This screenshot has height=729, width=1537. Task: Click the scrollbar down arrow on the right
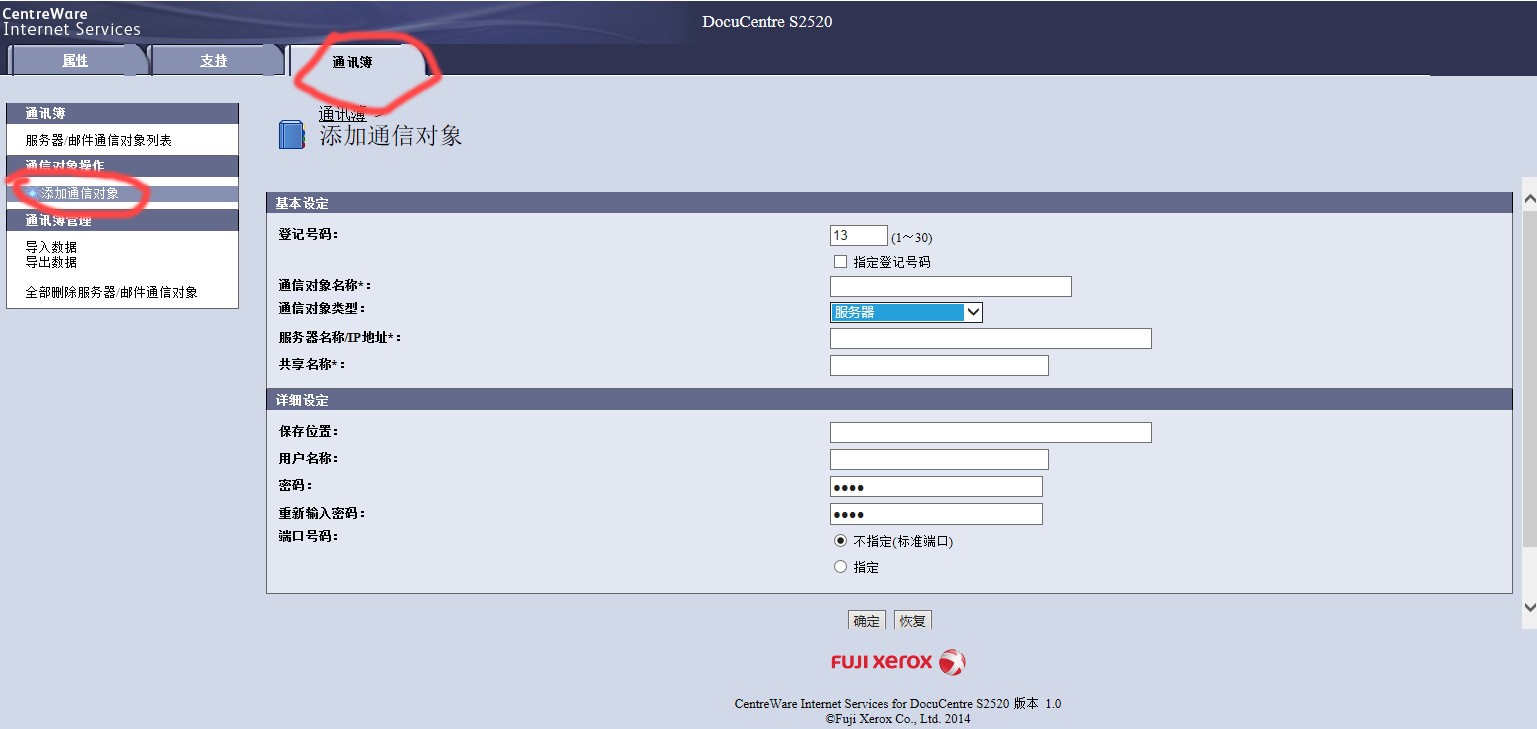click(1529, 606)
